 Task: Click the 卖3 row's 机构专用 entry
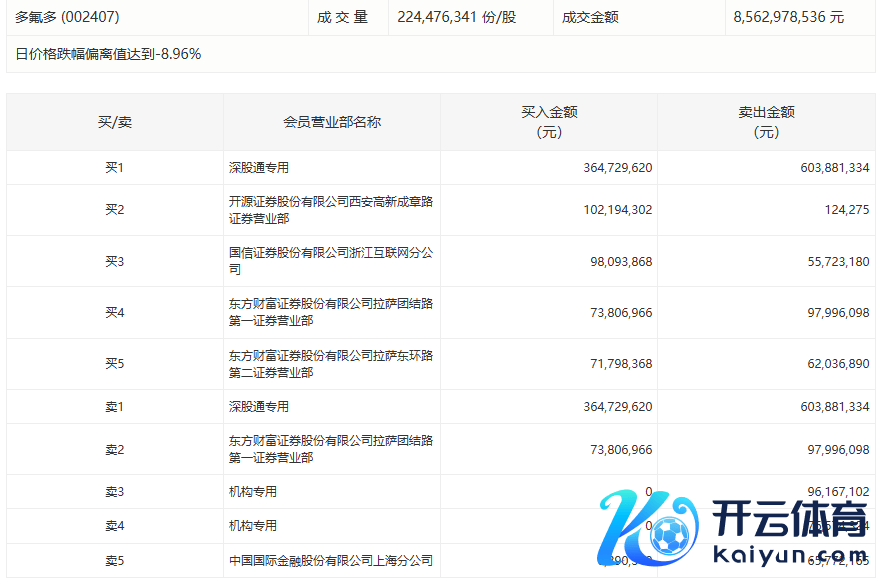pos(253,492)
